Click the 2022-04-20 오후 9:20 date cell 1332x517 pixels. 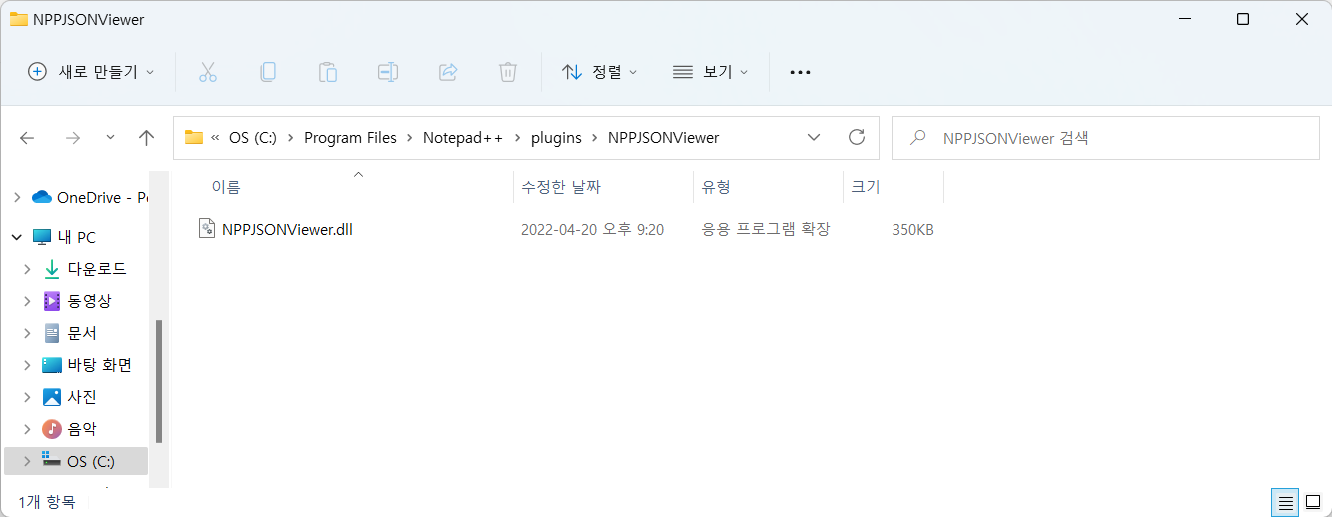tap(592, 229)
